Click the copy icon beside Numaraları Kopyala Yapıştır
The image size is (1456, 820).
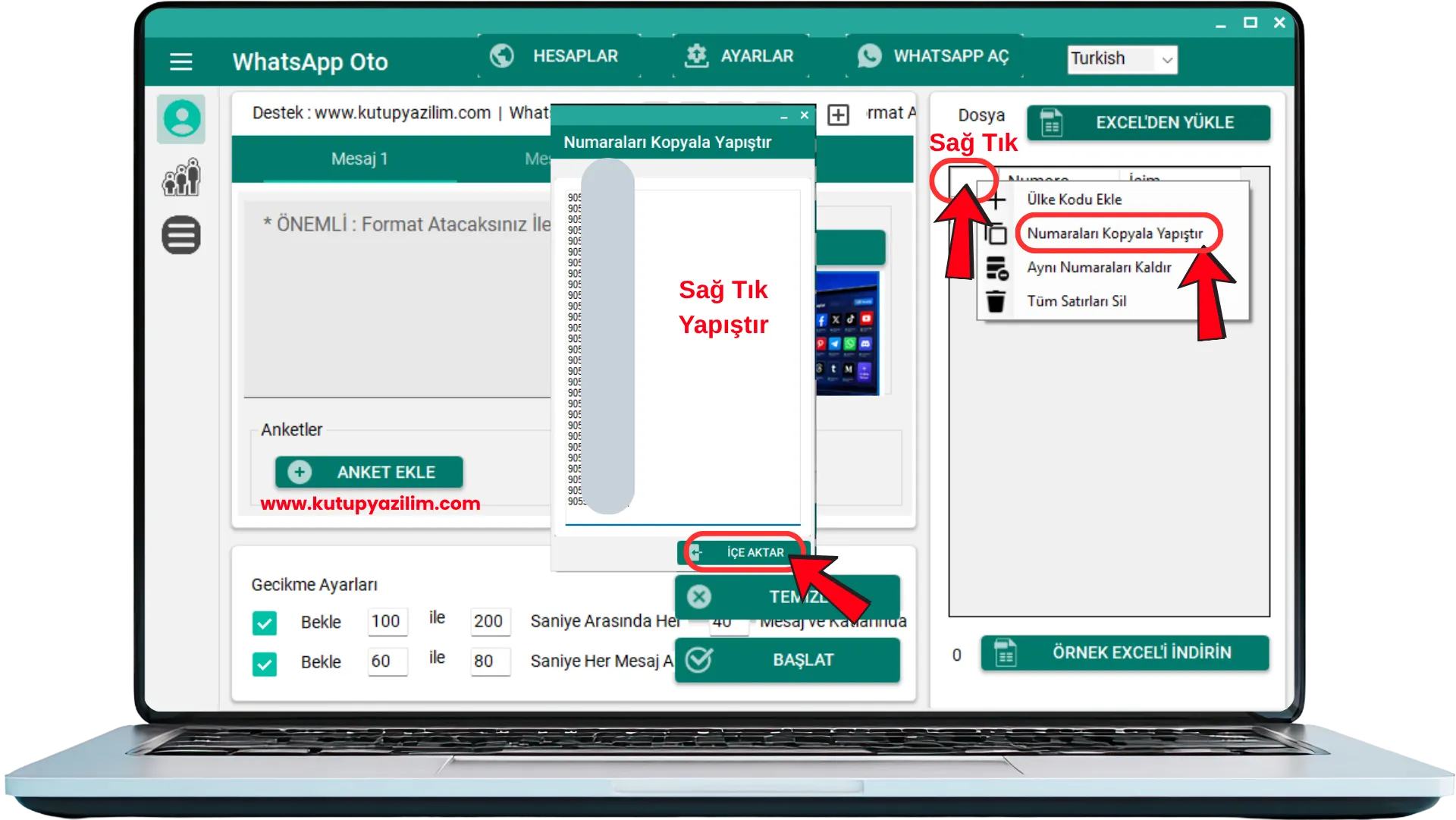click(996, 234)
